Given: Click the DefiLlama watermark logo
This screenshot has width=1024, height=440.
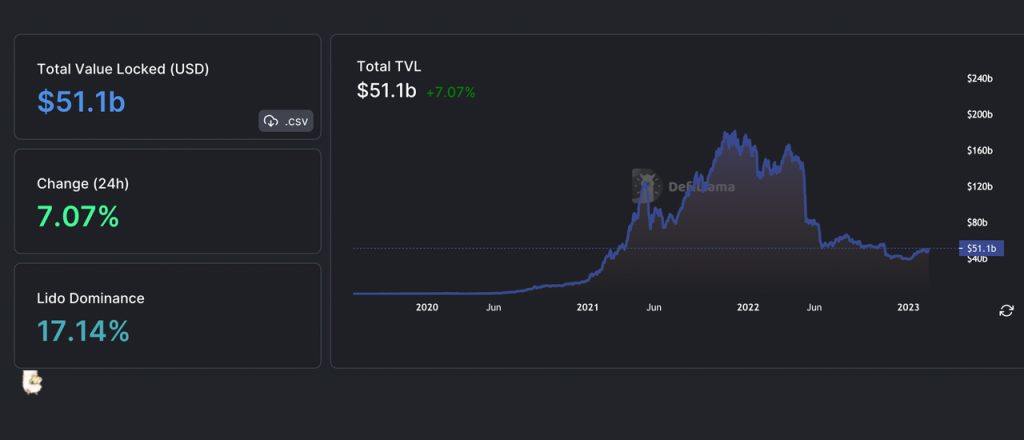Looking at the screenshot, I should [x=684, y=187].
